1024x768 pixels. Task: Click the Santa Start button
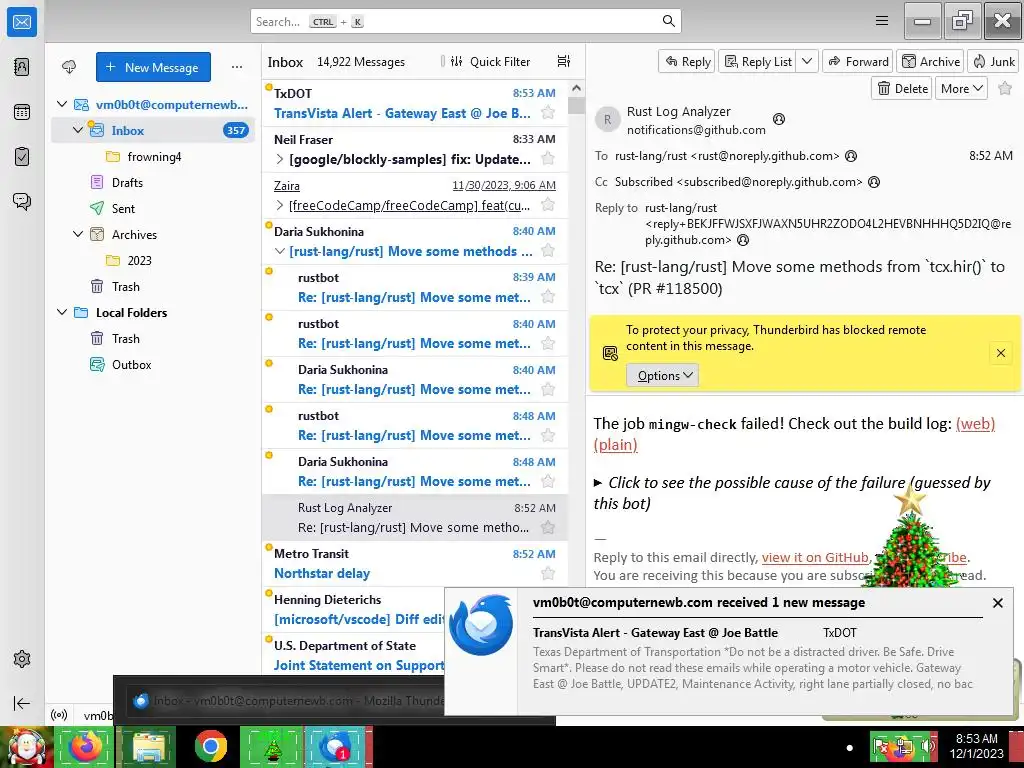point(26,746)
